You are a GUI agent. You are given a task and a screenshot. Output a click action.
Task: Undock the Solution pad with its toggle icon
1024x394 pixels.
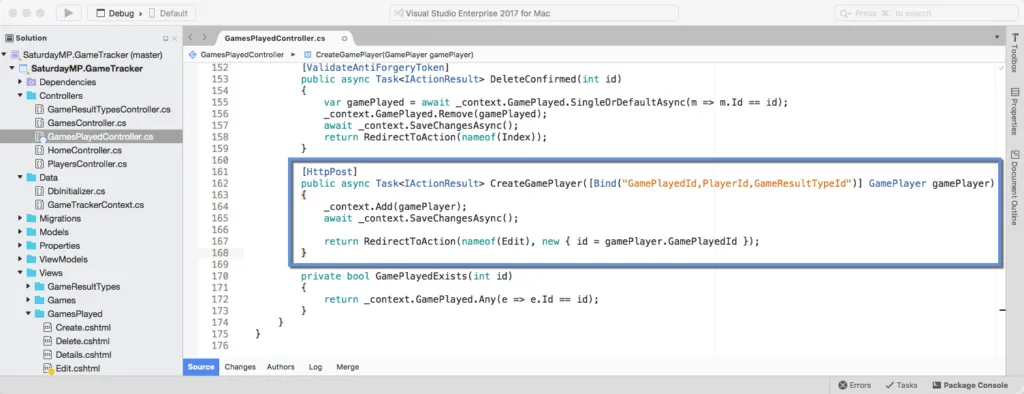[x=165, y=39]
